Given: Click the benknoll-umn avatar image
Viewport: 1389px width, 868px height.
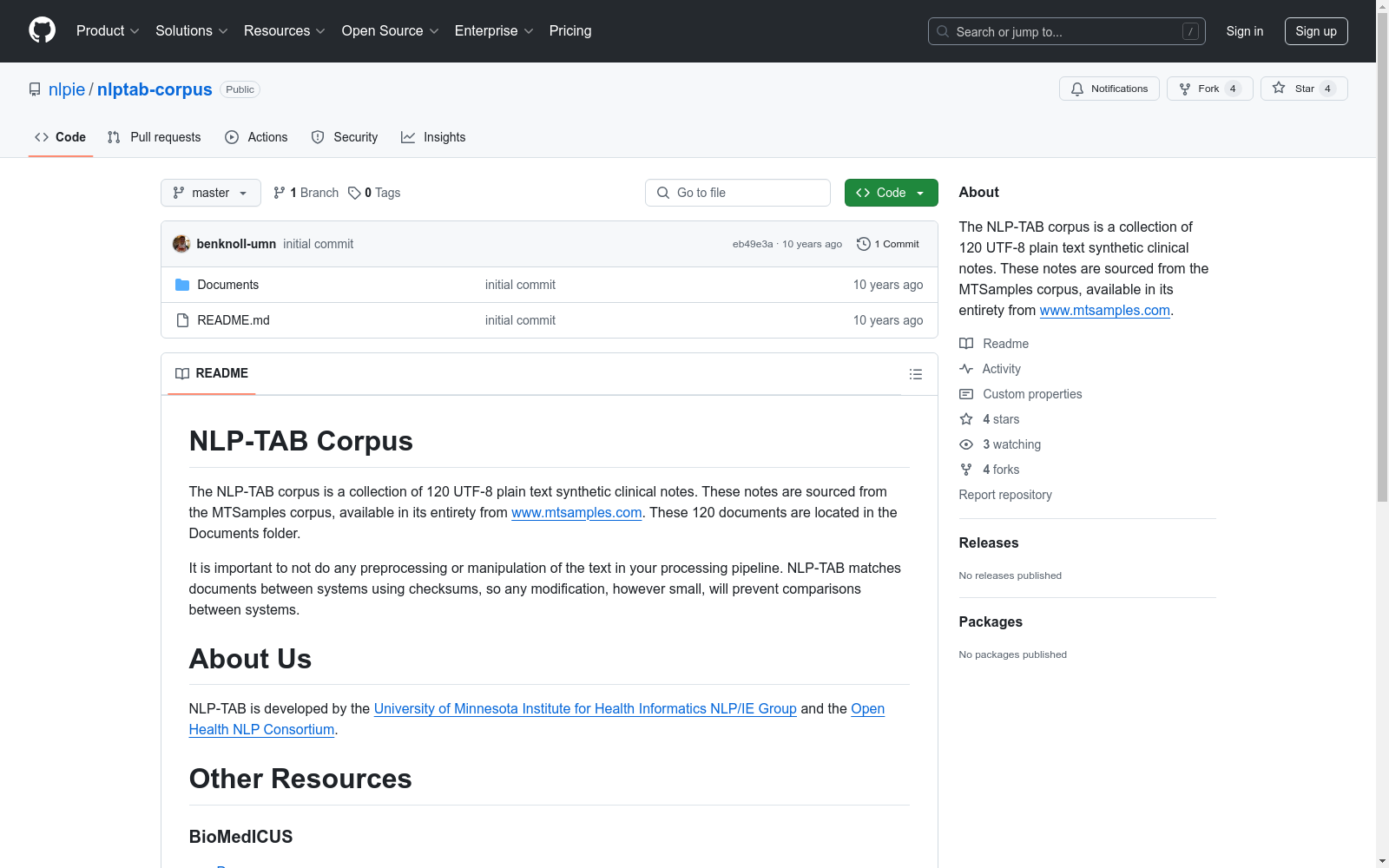Looking at the screenshot, I should (181, 244).
